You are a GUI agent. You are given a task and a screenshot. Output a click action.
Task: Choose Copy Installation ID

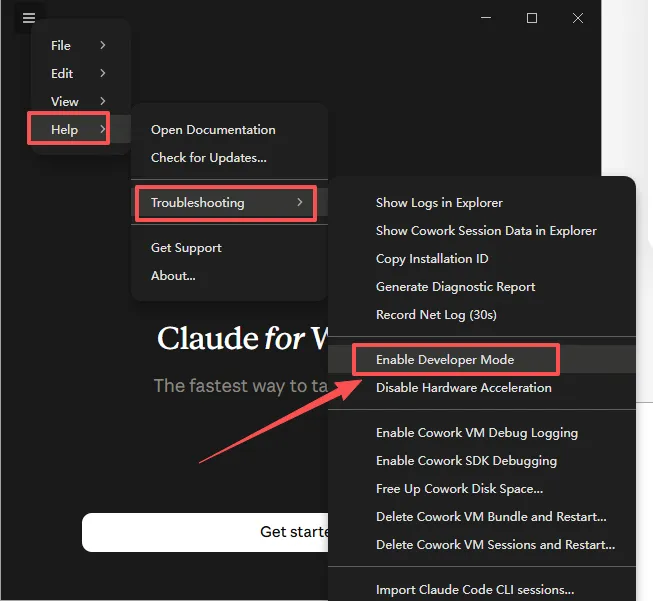pos(482,258)
